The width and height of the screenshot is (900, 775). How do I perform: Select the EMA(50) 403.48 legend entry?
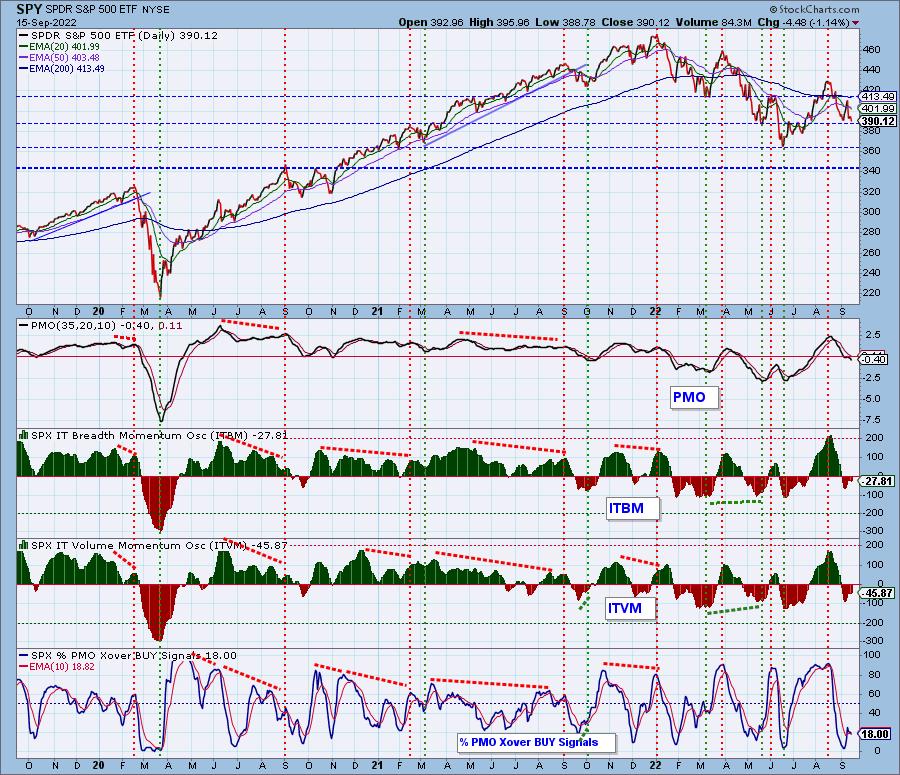click(x=59, y=57)
